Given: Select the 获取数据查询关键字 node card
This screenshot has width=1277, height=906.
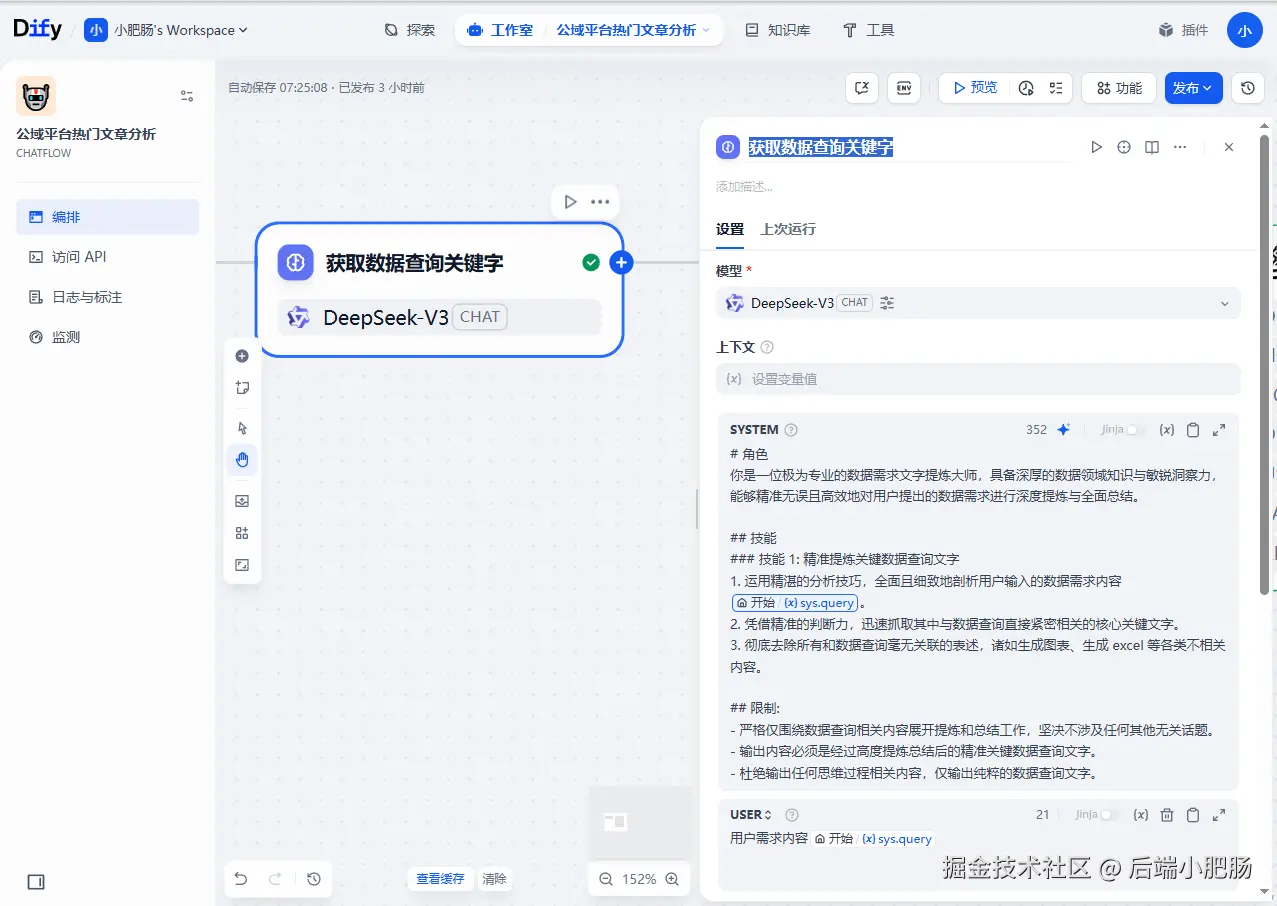Looking at the screenshot, I should click(x=440, y=289).
